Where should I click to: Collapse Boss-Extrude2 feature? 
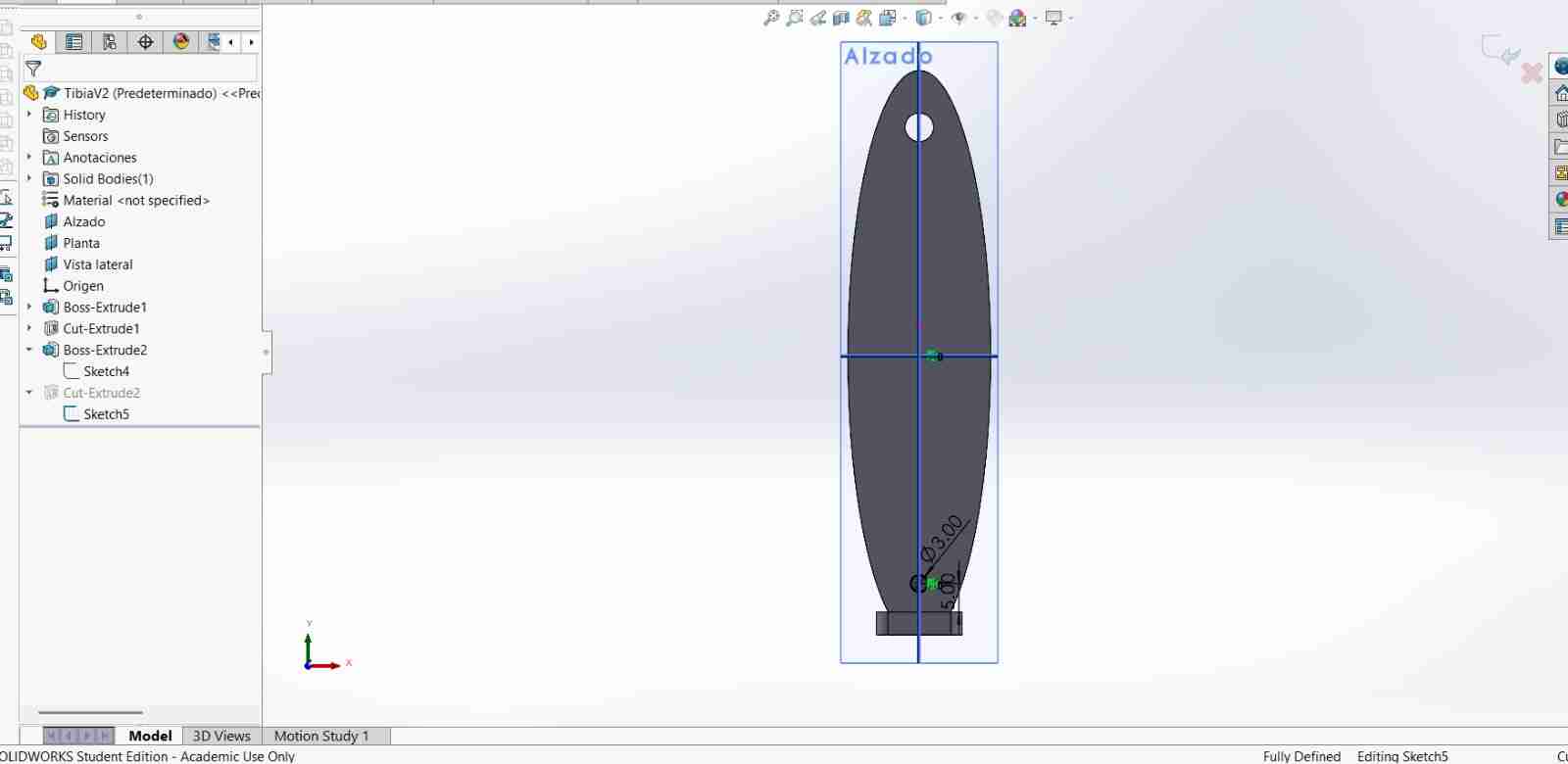(29, 350)
